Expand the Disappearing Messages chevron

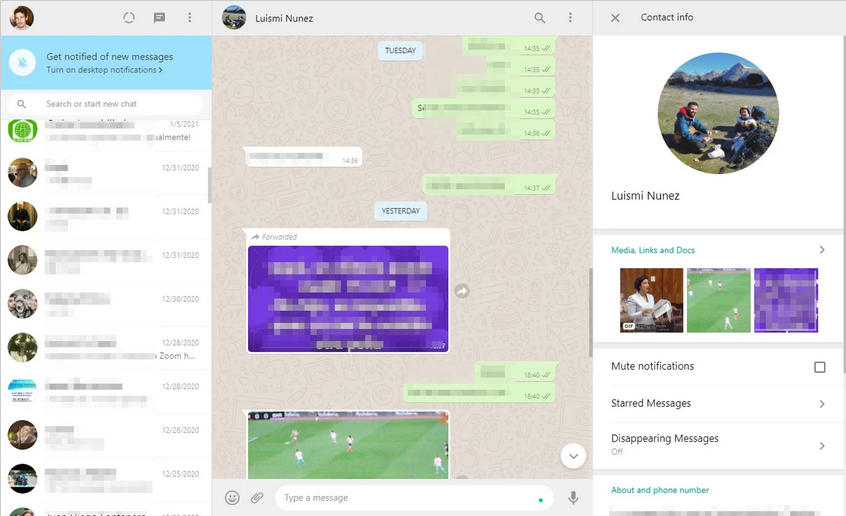click(822, 446)
